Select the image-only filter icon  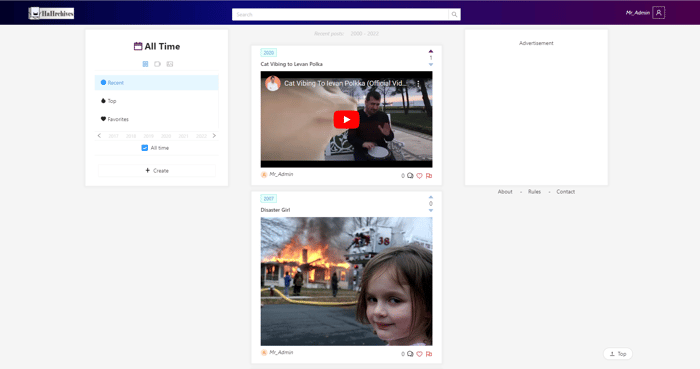pos(170,64)
